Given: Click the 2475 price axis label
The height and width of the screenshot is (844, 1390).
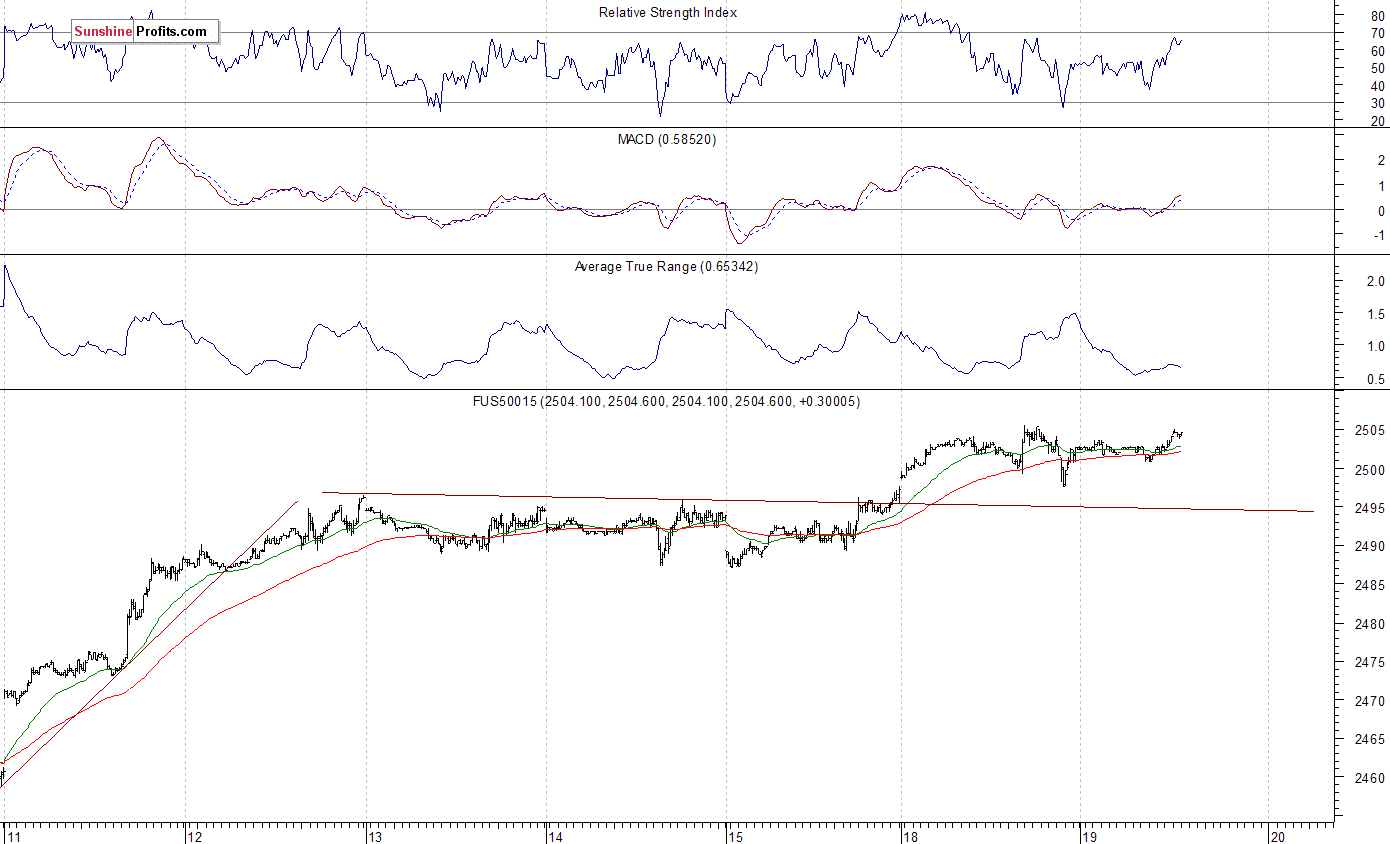Looking at the screenshot, I should click(x=1371, y=662).
